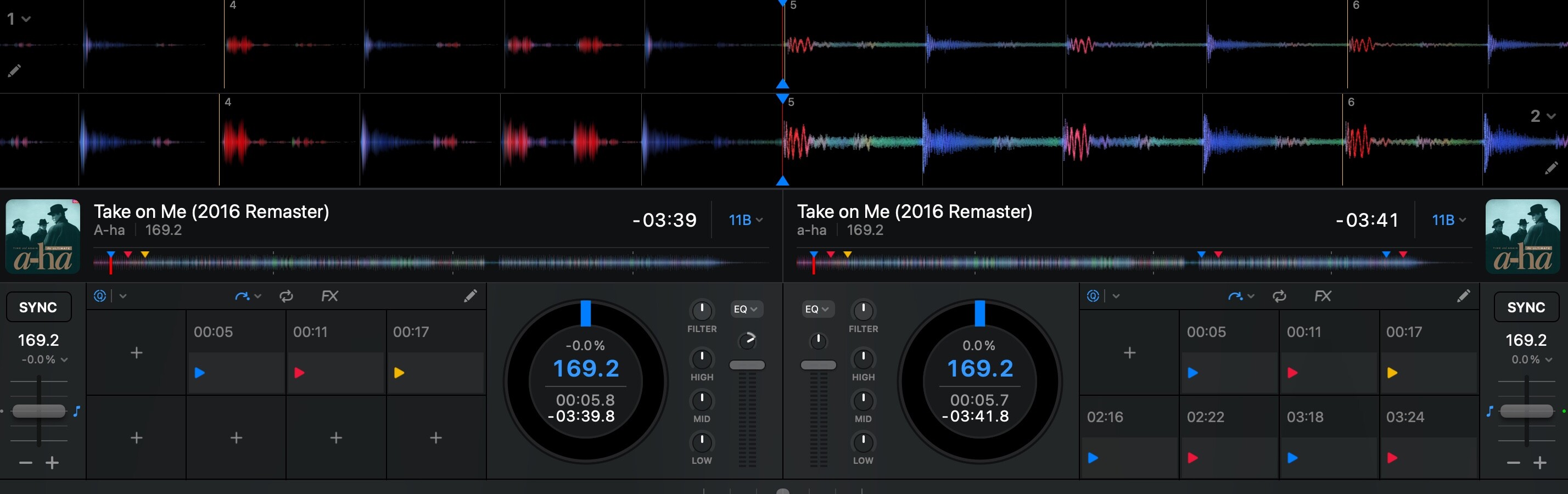Click the plus pitch bend button on deck 2

click(1540, 463)
